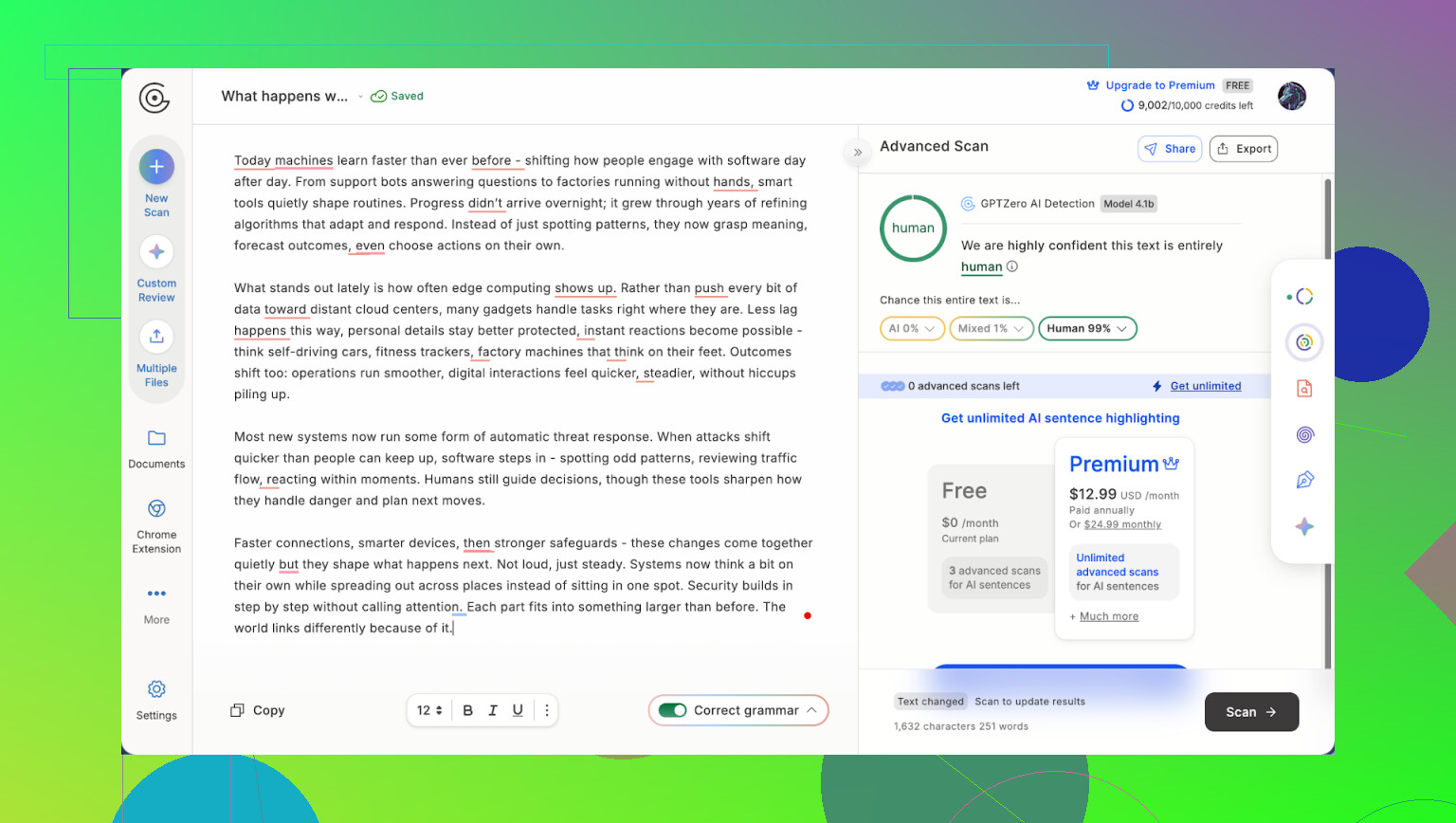1456x823 pixels.
Task: Click the user profile avatar
Action: coord(1291,96)
